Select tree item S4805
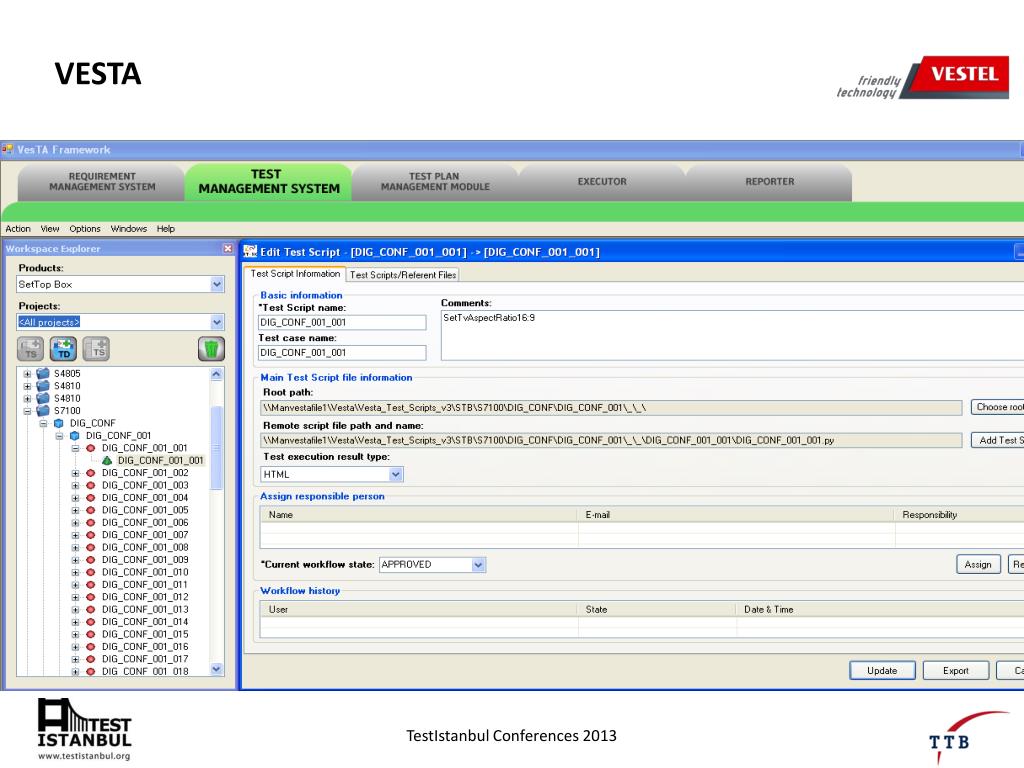Image resolution: width=1024 pixels, height=768 pixels. point(67,374)
